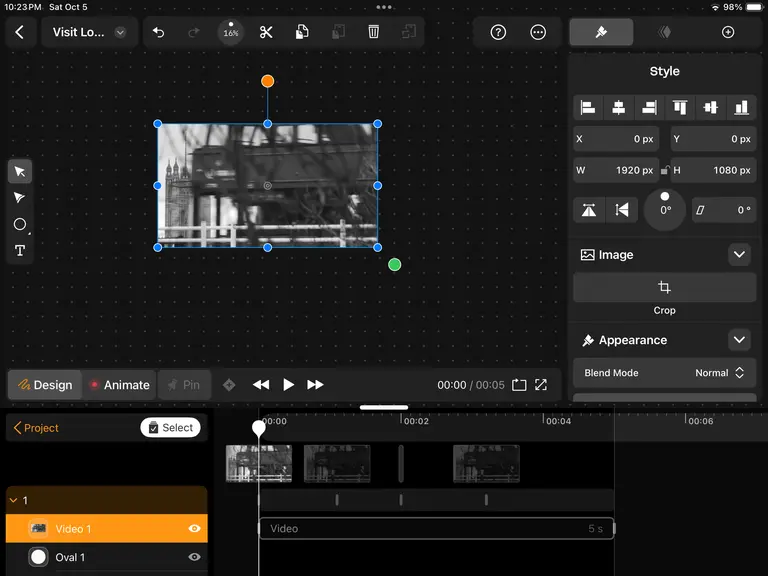Collapse the Appearance section
This screenshot has height=576, width=768.
(739, 340)
